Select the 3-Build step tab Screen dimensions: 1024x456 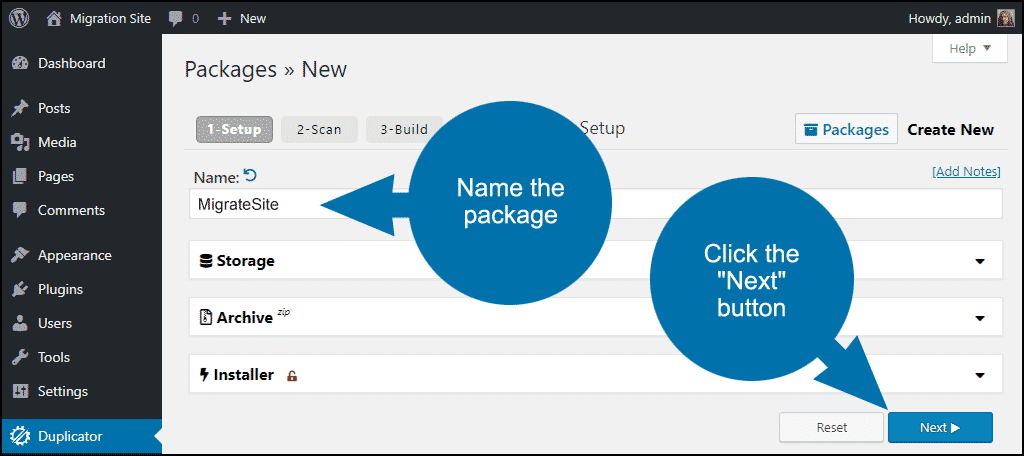pos(404,129)
